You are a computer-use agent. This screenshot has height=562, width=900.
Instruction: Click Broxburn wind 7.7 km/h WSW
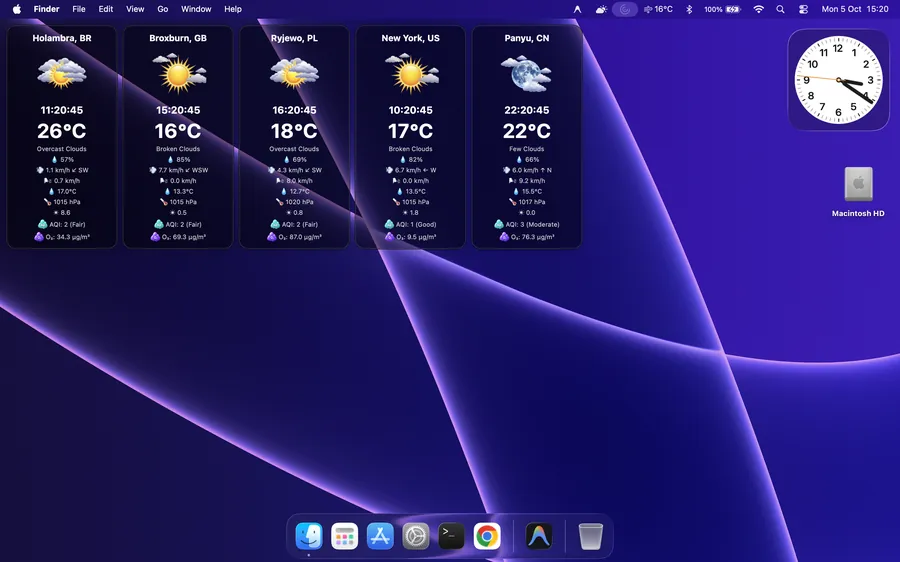[178, 170]
